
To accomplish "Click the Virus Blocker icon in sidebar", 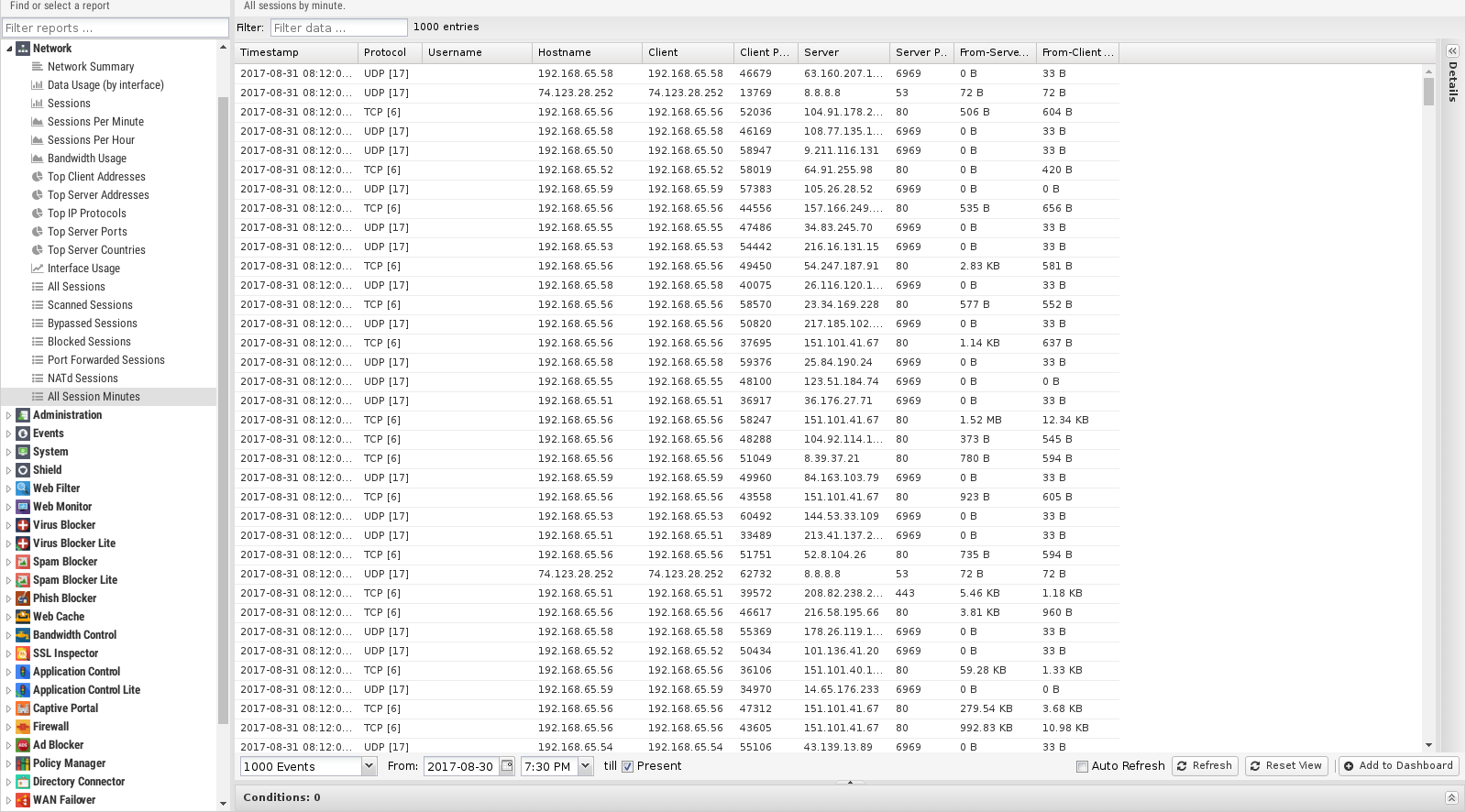I will coord(23,525).
